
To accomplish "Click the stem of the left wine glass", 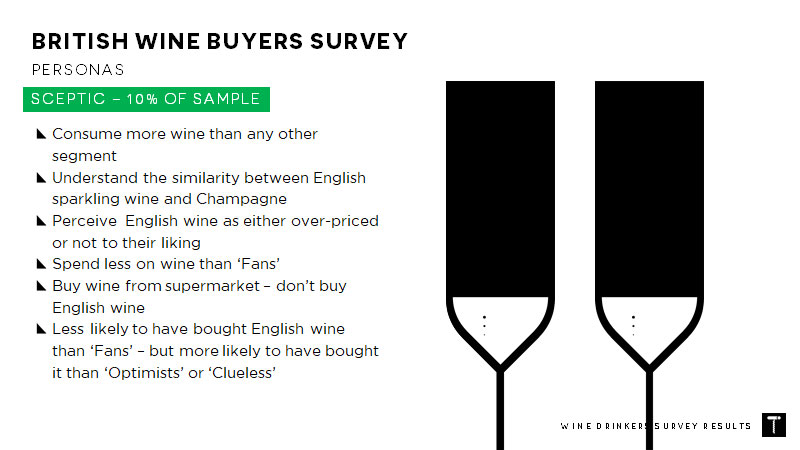I will click(x=499, y=410).
